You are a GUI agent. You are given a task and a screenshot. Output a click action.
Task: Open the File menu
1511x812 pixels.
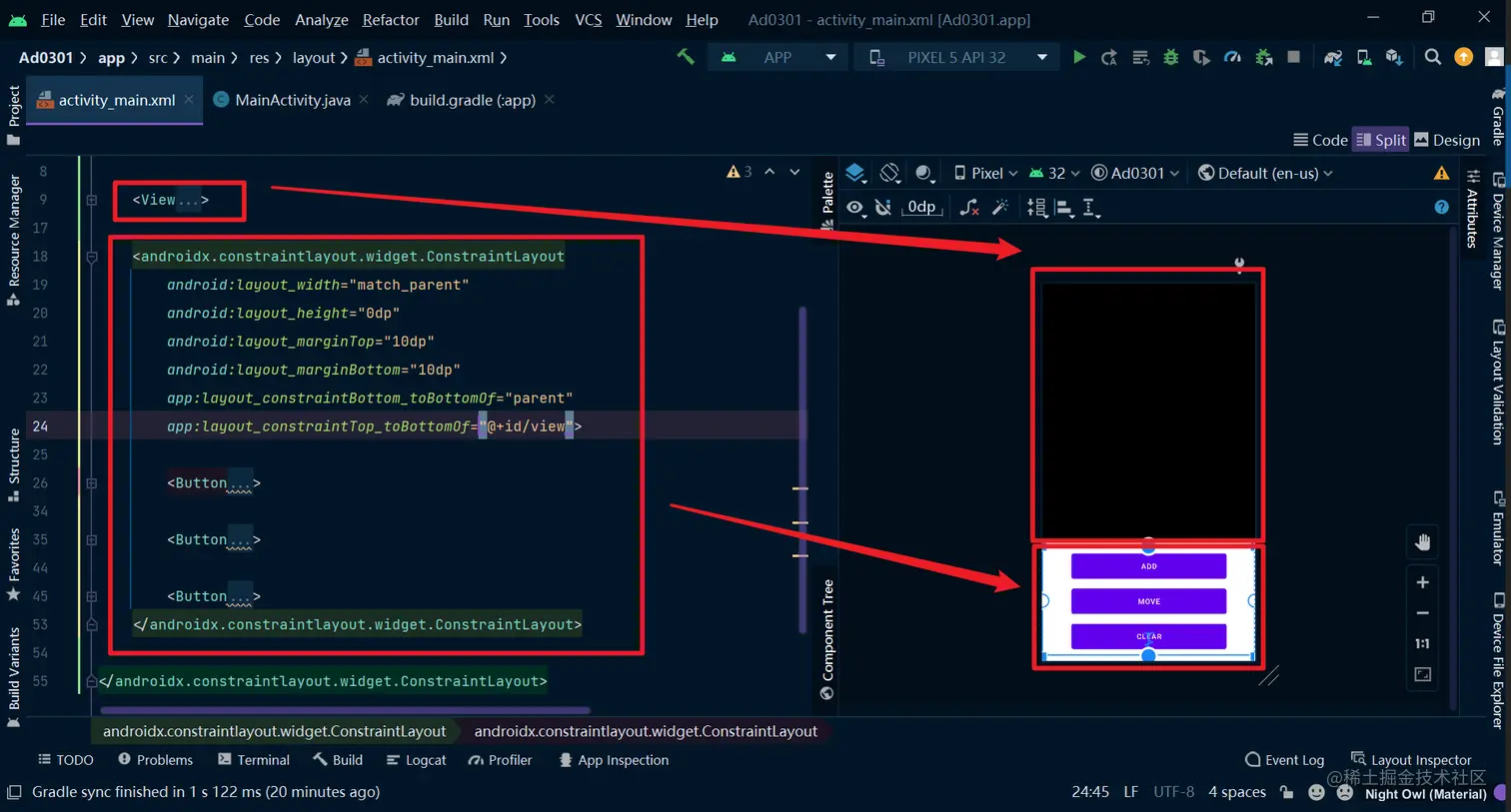(53, 19)
